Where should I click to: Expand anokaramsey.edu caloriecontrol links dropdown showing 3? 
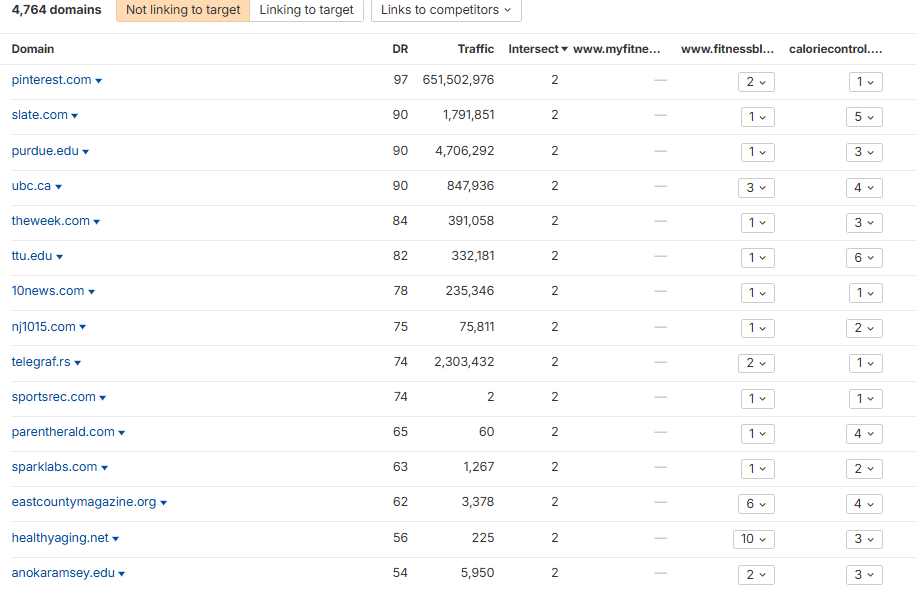coord(865,574)
